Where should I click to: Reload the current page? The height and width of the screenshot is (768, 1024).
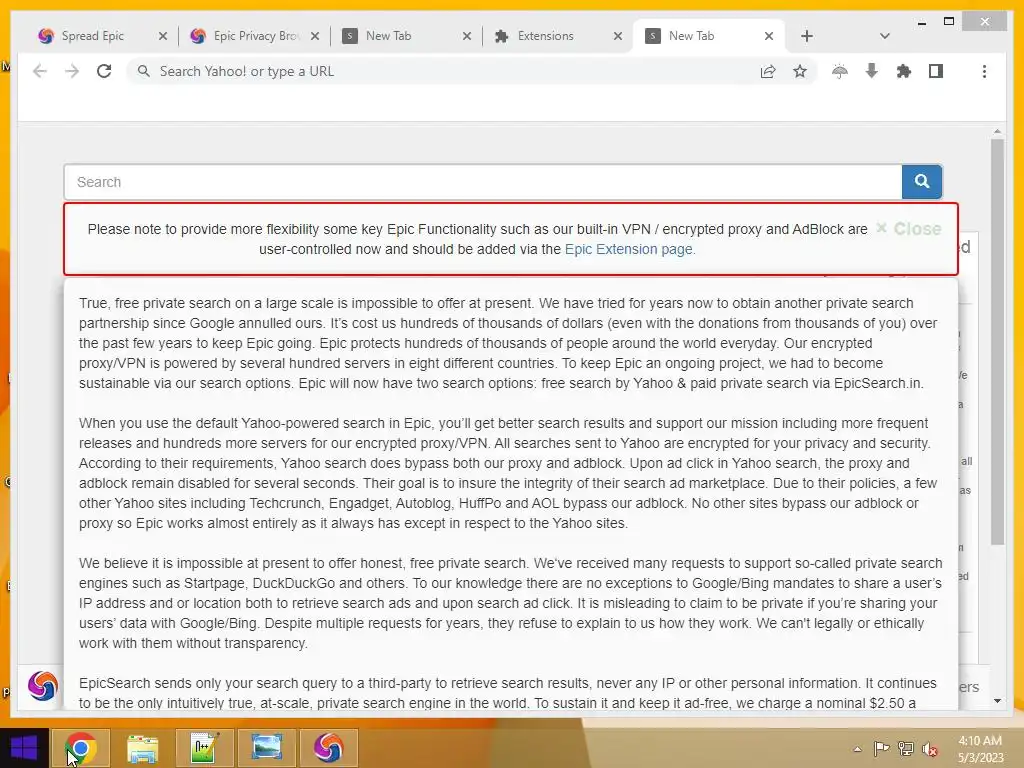pos(104,71)
